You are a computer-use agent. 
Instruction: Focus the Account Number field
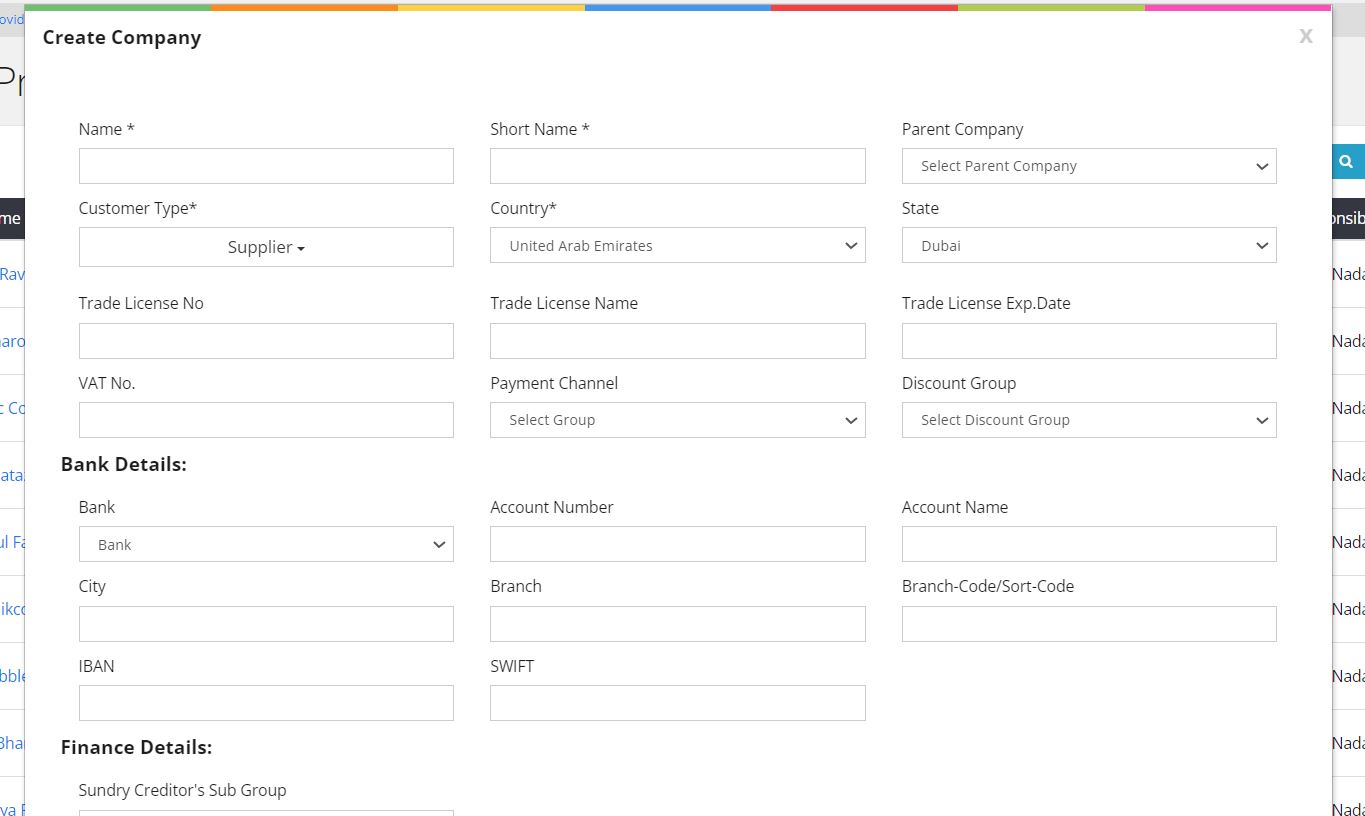click(677, 544)
